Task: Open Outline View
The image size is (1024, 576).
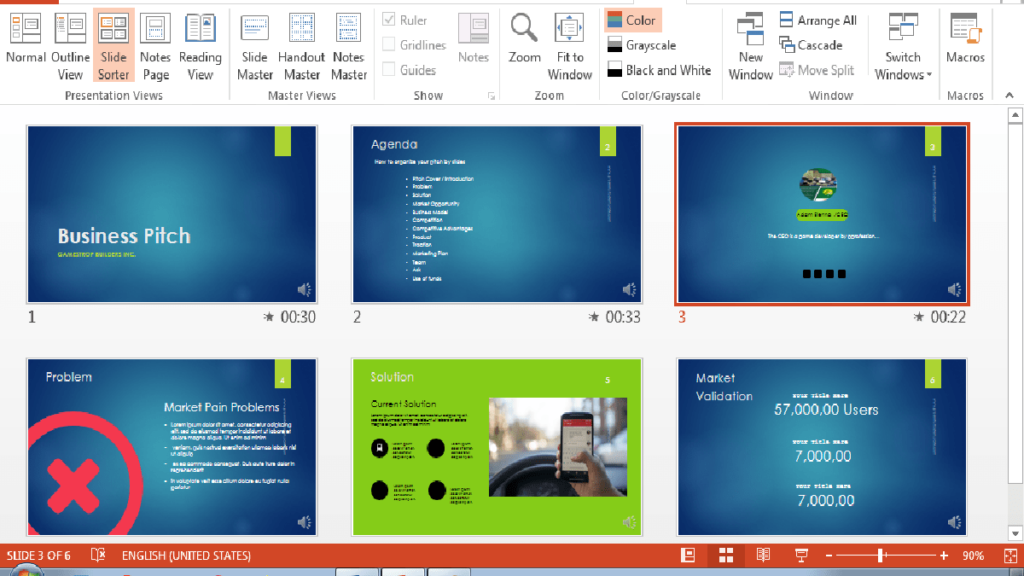Action: tap(70, 44)
